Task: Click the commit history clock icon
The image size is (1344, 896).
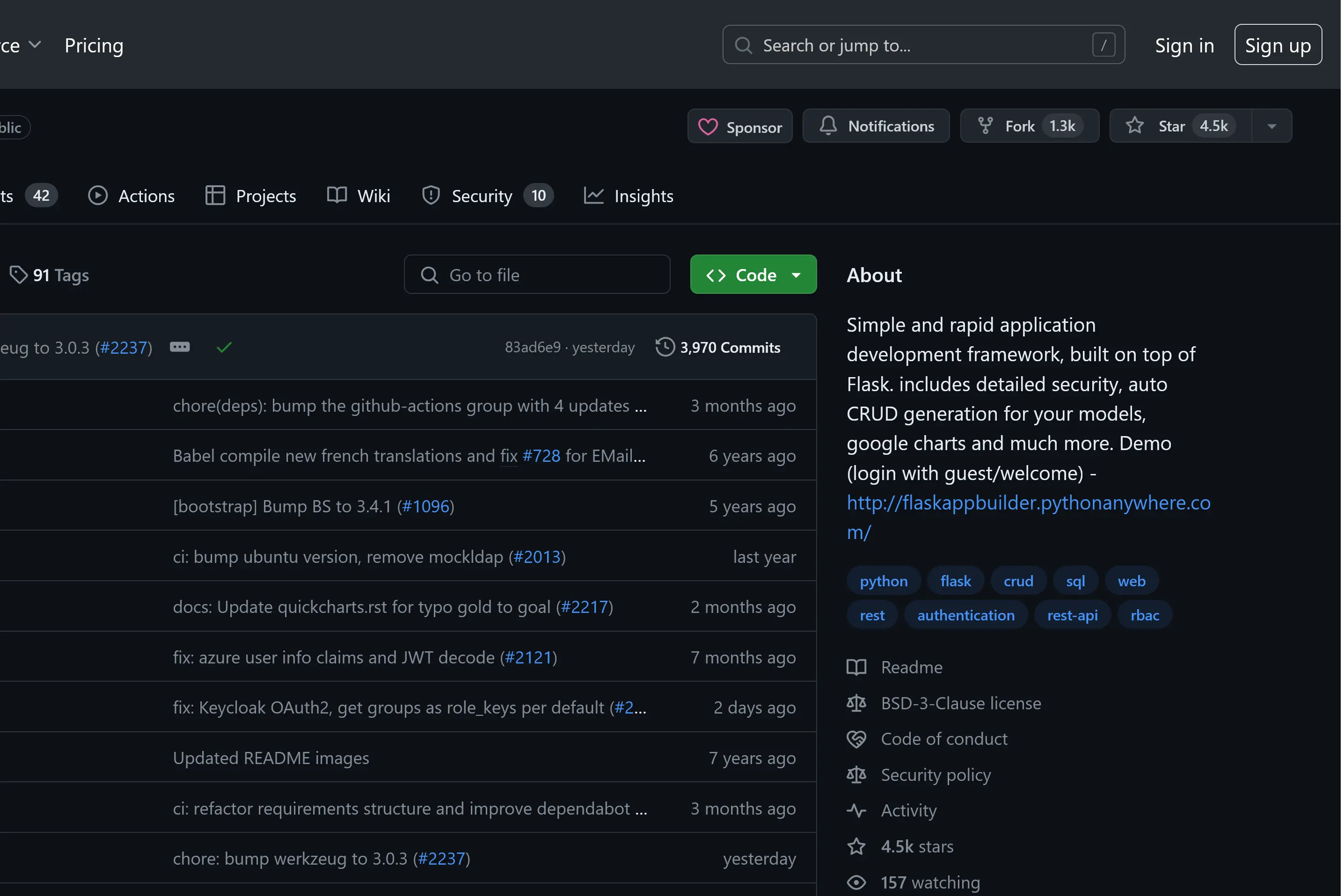Action: (x=664, y=347)
